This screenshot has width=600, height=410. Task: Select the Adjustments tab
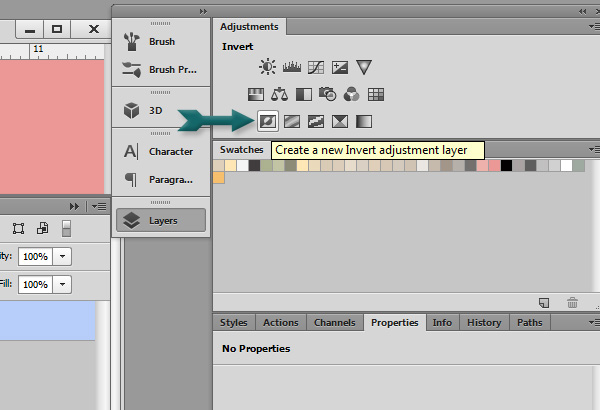(249, 26)
